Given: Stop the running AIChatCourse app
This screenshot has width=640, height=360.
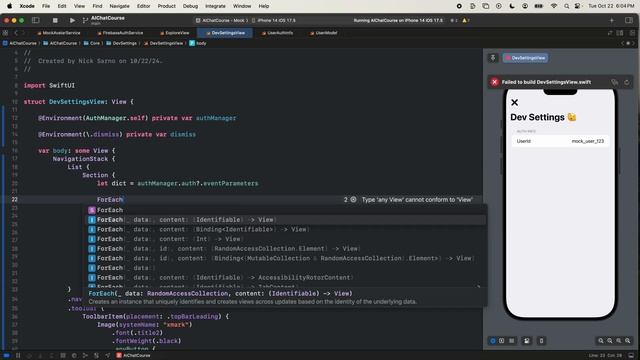Looking at the screenshot, I should point(55,20).
